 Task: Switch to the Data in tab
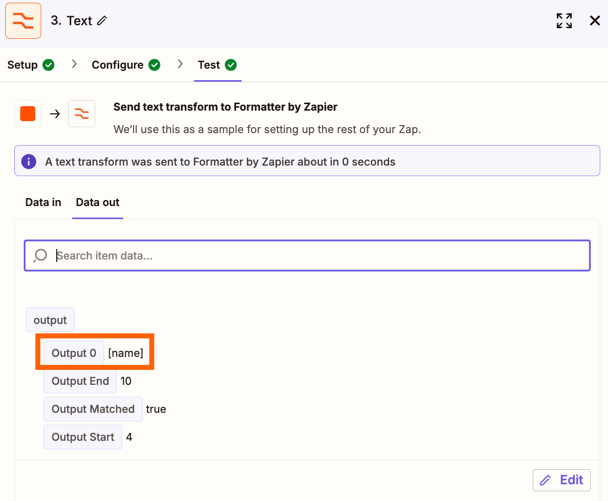(43, 202)
